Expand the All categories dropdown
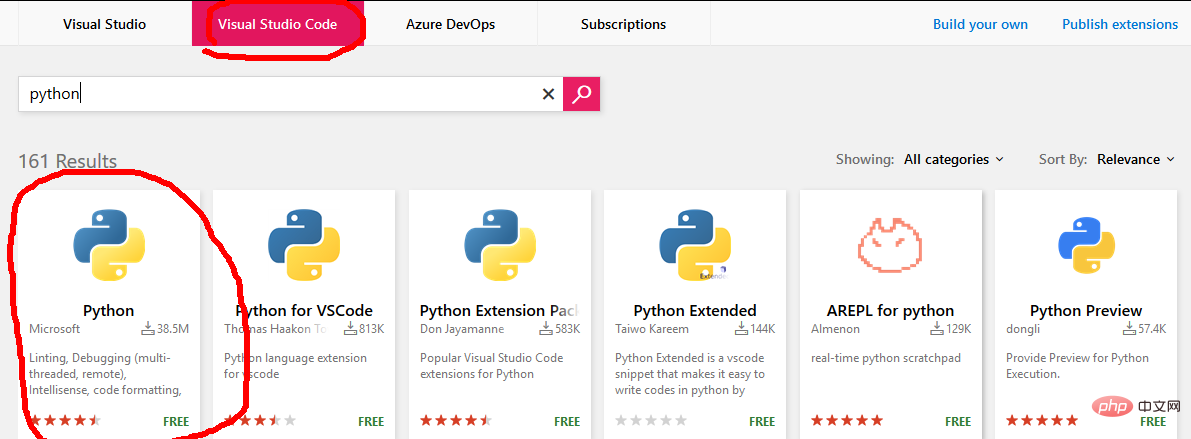This screenshot has height=439, width=1191. click(954, 159)
